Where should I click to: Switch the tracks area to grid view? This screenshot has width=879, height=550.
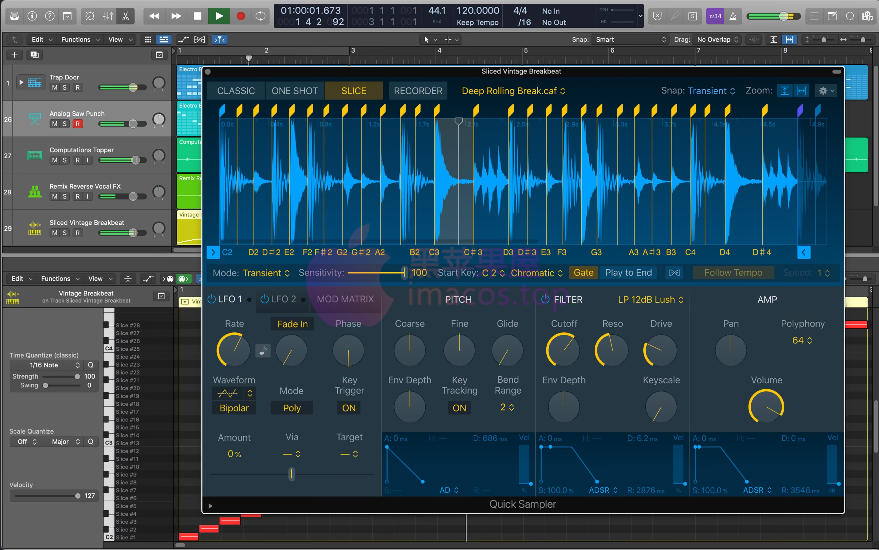pyautogui.click(x=148, y=40)
